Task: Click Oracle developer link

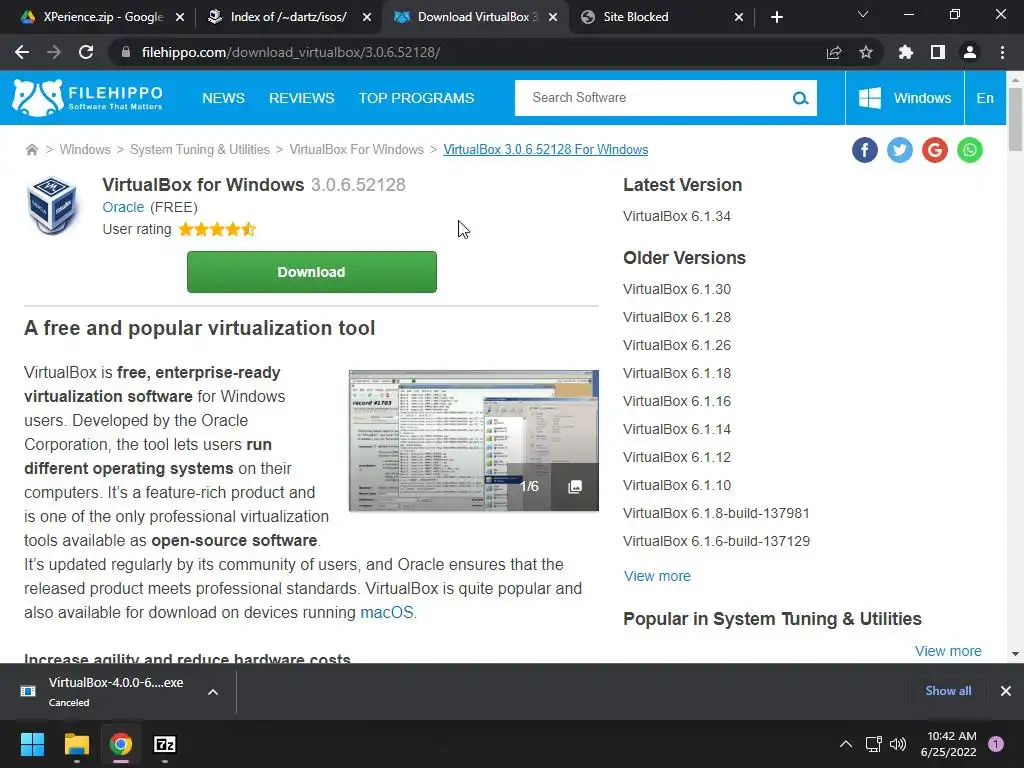Action: click(x=123, y=207)
